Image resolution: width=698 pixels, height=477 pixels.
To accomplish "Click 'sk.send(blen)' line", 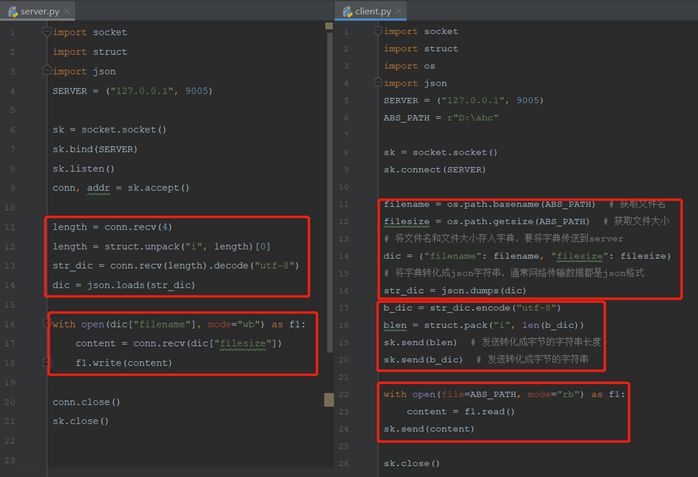I will (492, 342).
